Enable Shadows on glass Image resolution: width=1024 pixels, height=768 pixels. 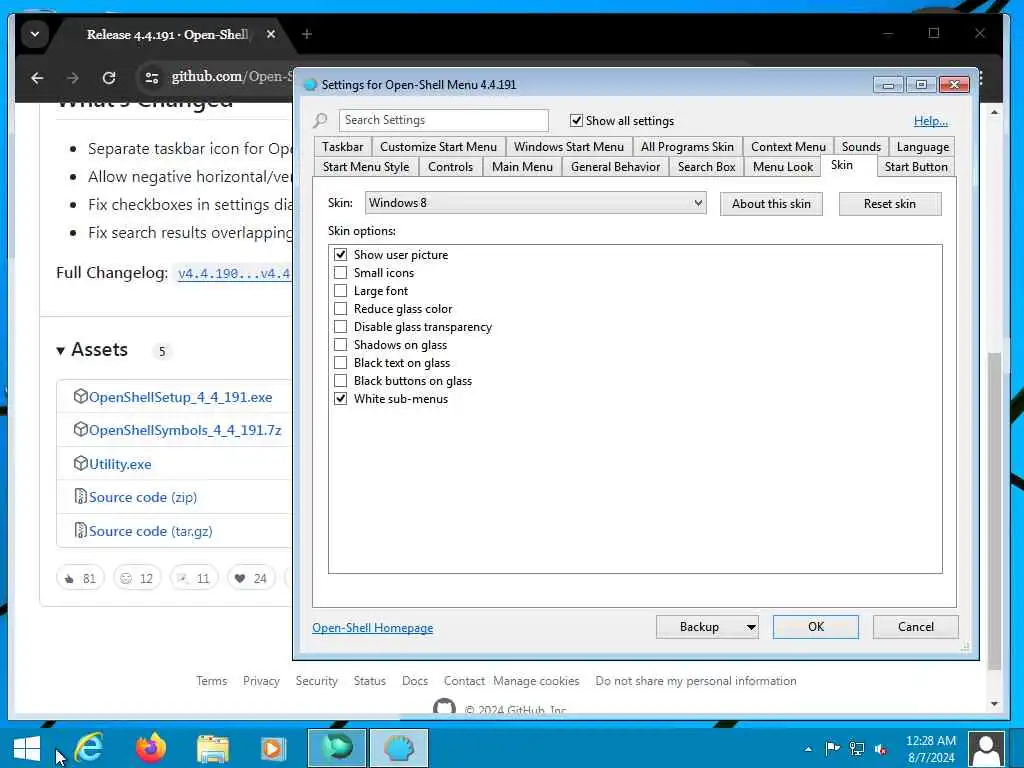340,344
